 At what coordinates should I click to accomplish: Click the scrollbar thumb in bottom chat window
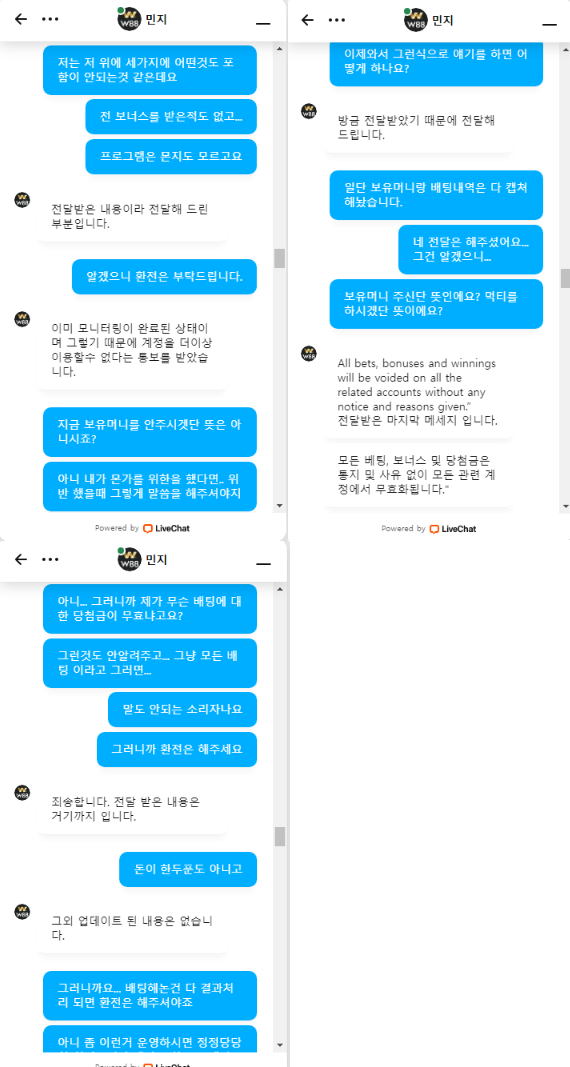(x=280, y=836)
